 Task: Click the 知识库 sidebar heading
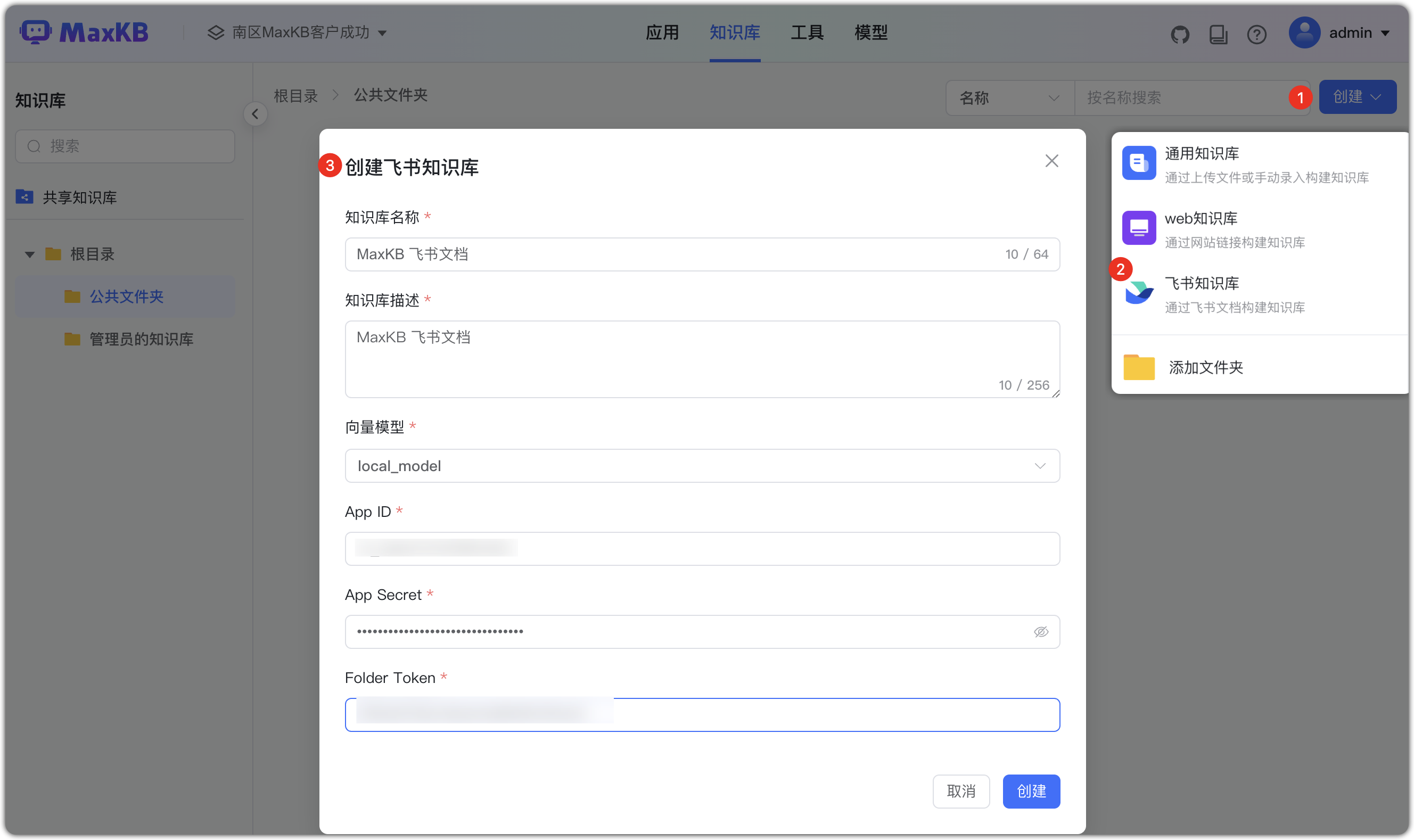[40, 100]
